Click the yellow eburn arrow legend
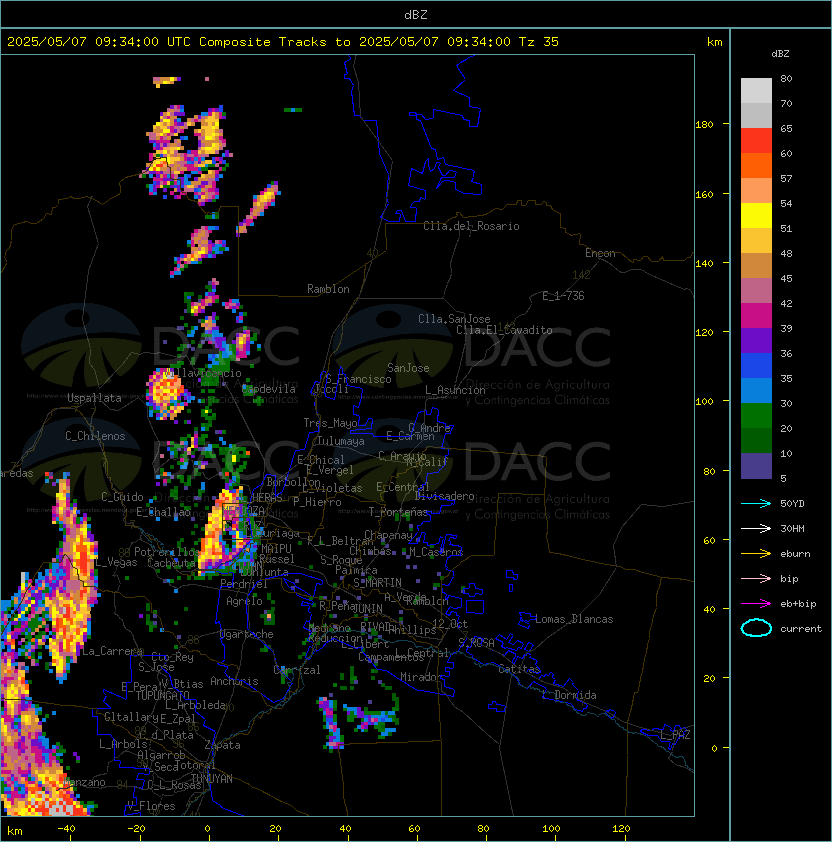The height and width of the screenshot is (842, 832). click(x=756, y=554)
